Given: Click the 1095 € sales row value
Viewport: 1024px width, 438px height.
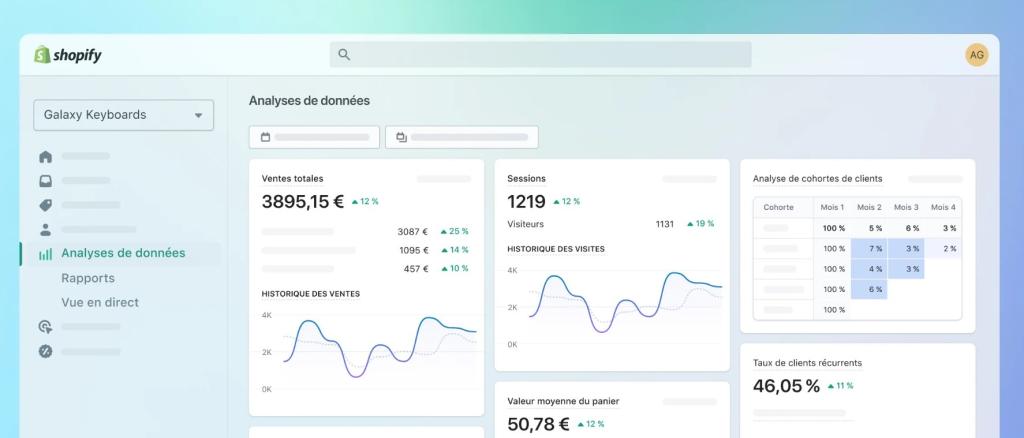Looking at the screenshot, I should coord(414,250).
